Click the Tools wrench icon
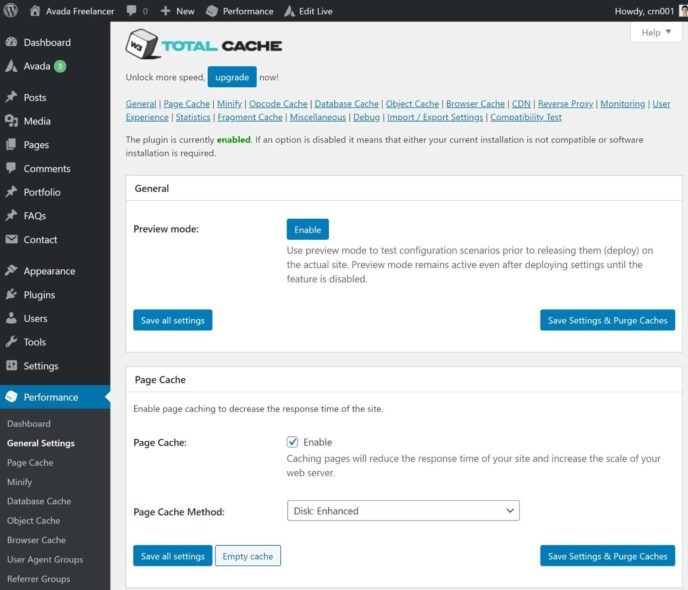 [11, 342]
